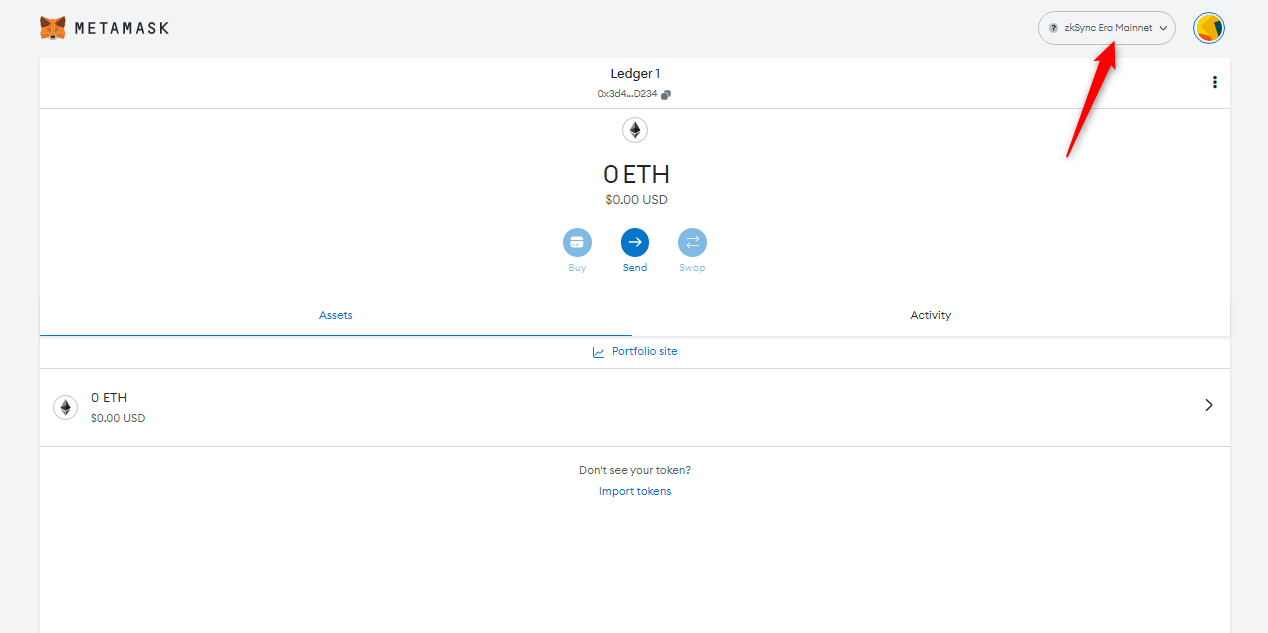Copy the wallet address with copy icon
Image resolution: width=1268 pixels, height=633 pixels.
pos(666,94)
